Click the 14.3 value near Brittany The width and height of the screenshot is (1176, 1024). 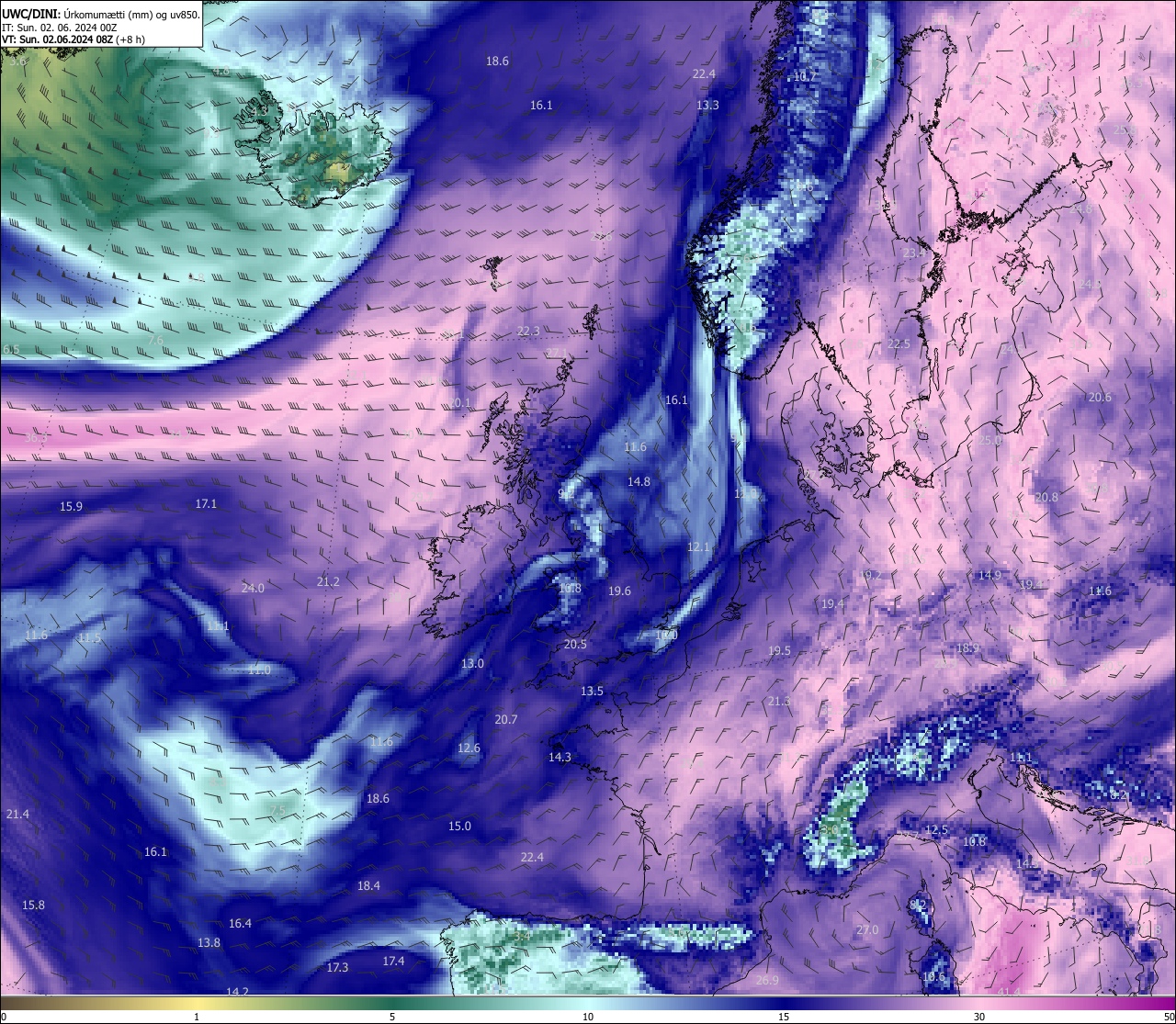click(x=560, y=758)
